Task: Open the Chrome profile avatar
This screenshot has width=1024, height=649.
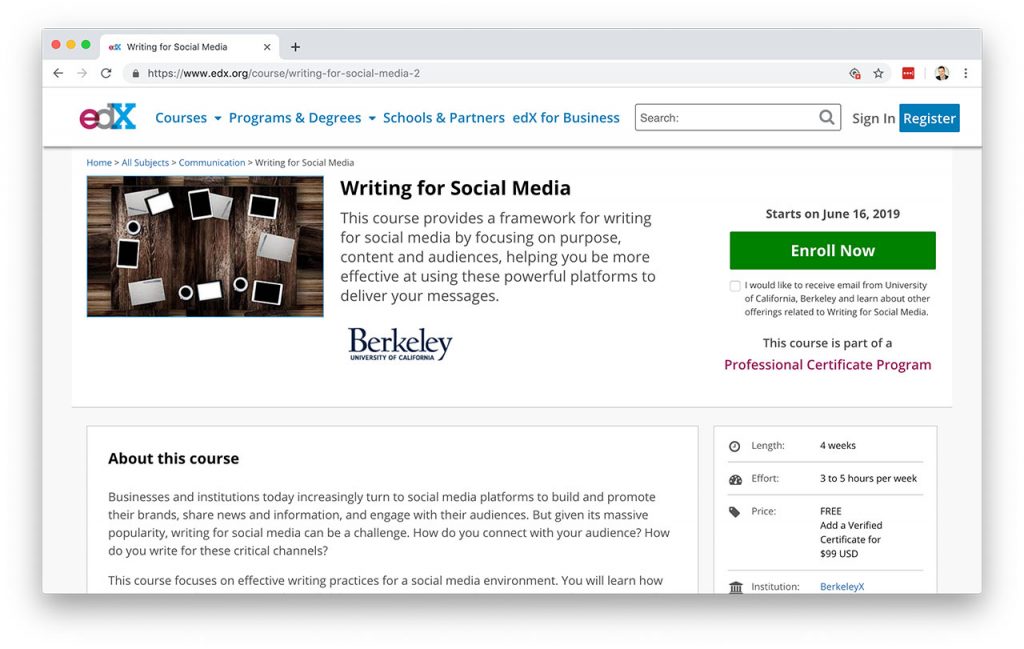Action: (942, 73)
